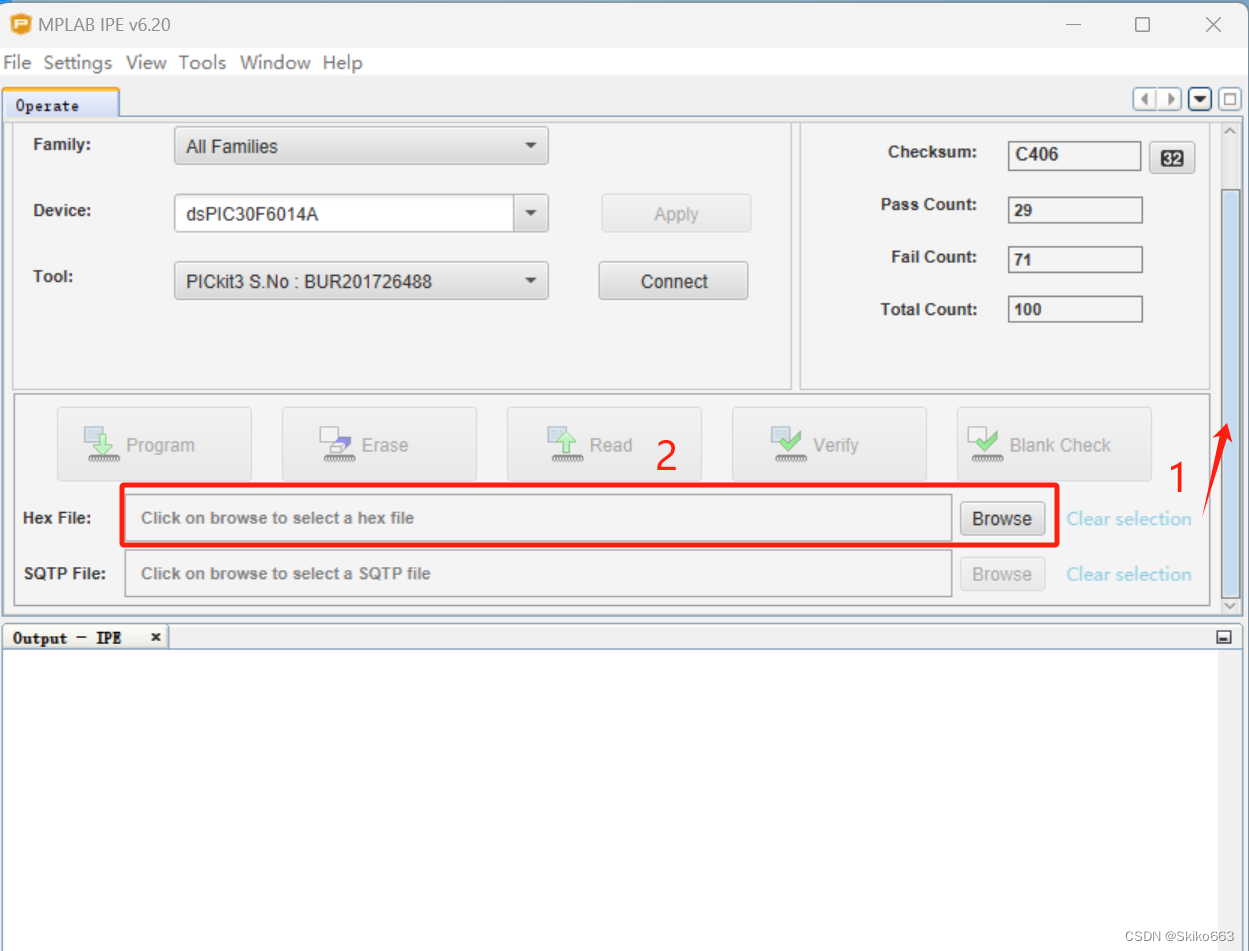Screen dimensions: 1249x951
Task: Open the Help menu
Action: click(342, 62)
